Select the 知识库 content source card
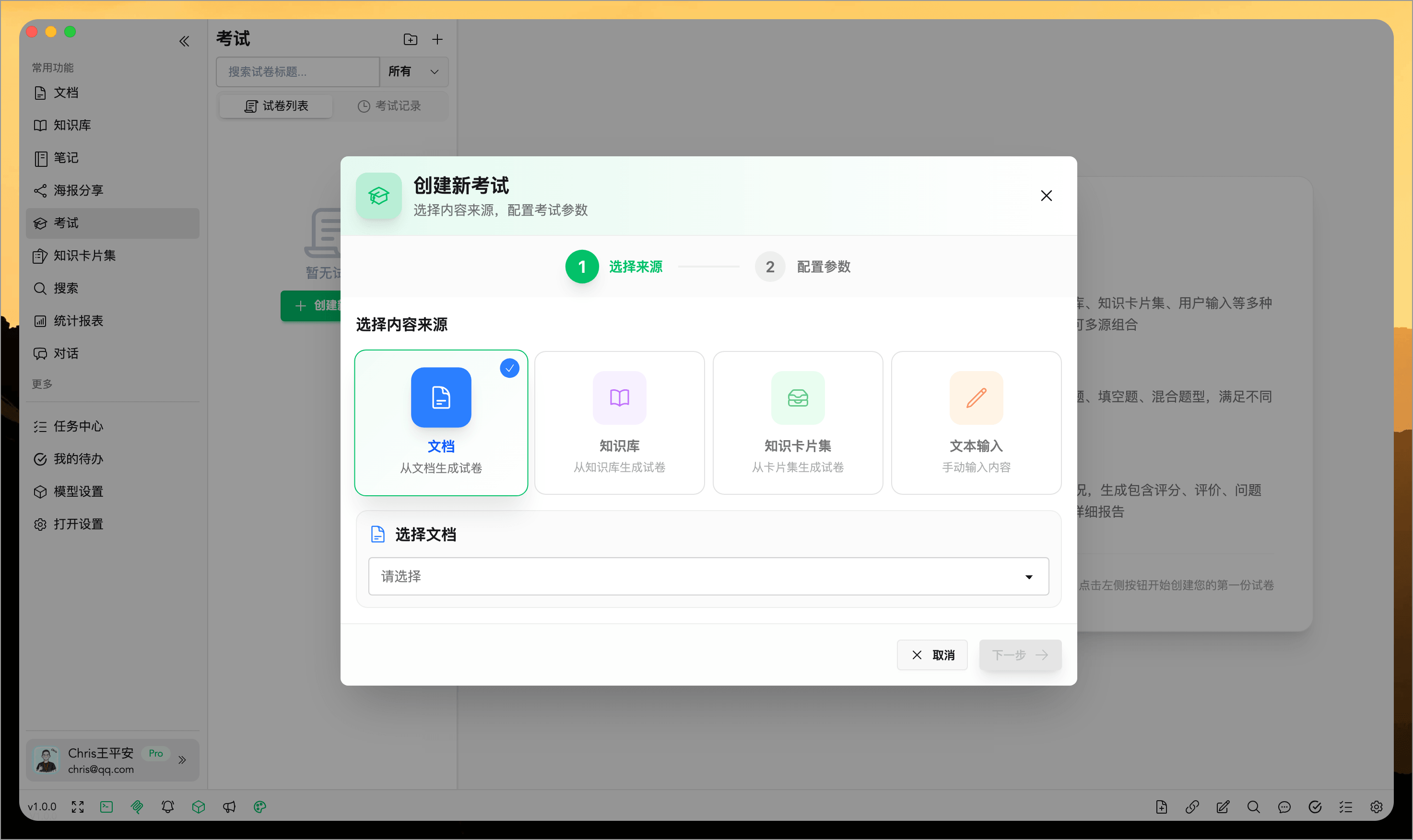The image size is (1413, 840). [x=619, y=423]
